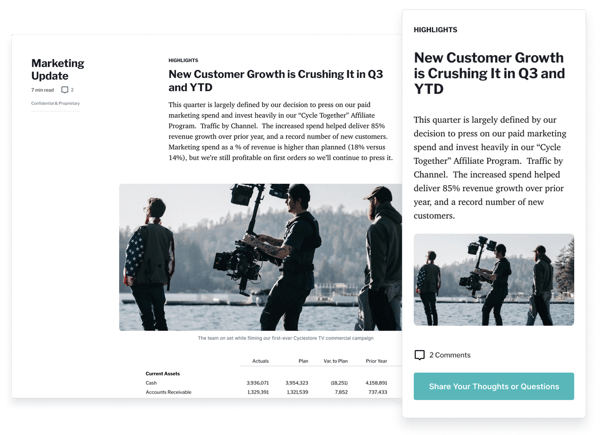Click HIGHLIGHTS label in the main report
This screenshot has height=435, width=600.
[183, 60]
